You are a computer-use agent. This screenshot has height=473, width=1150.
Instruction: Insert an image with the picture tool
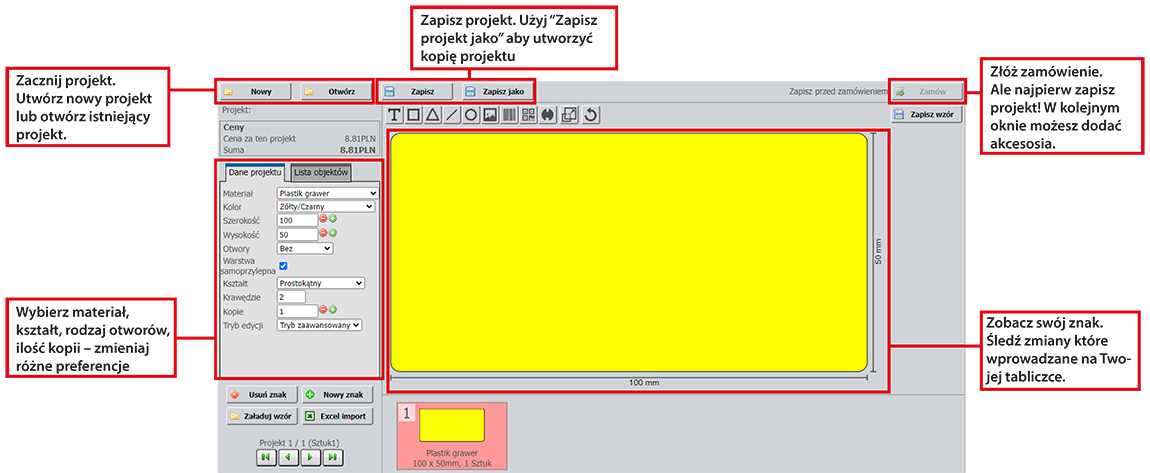point(490,115)
